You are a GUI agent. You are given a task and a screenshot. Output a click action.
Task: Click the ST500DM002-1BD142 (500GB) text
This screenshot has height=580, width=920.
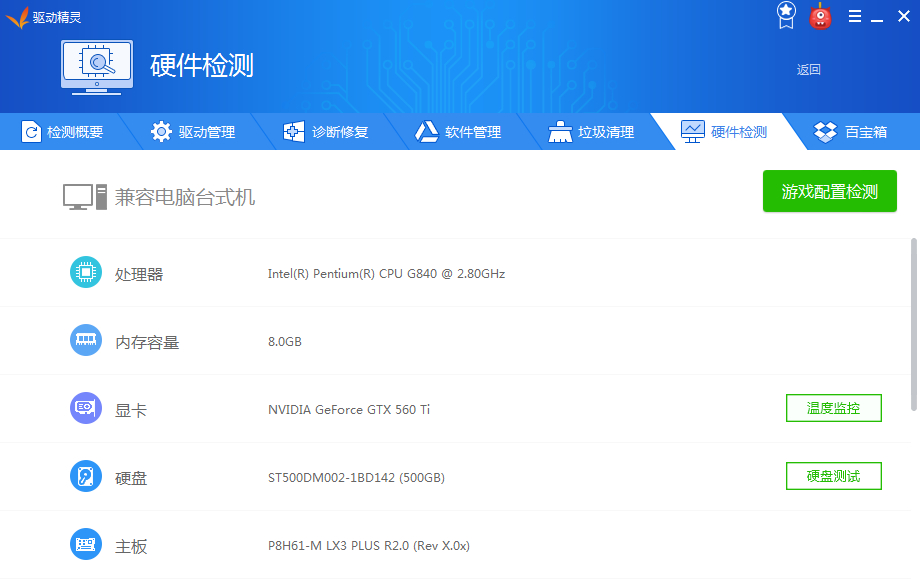coord(356,478)
